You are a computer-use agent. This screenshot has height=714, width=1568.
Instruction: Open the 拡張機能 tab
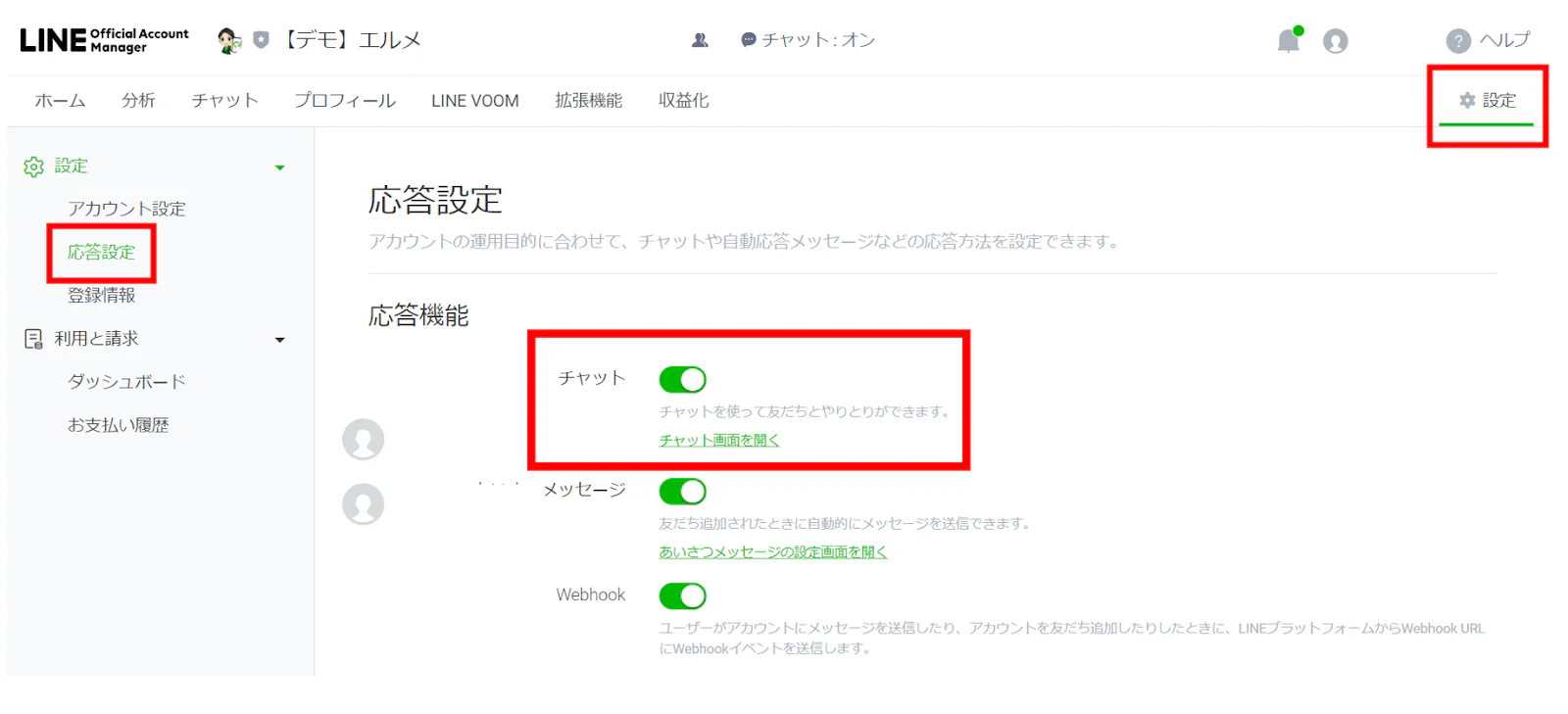pyautogui.click(x=589, y=100)
